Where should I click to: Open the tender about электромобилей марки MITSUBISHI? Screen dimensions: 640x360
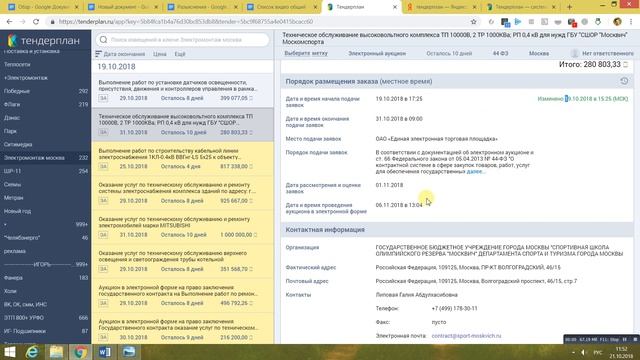[182, 227]
